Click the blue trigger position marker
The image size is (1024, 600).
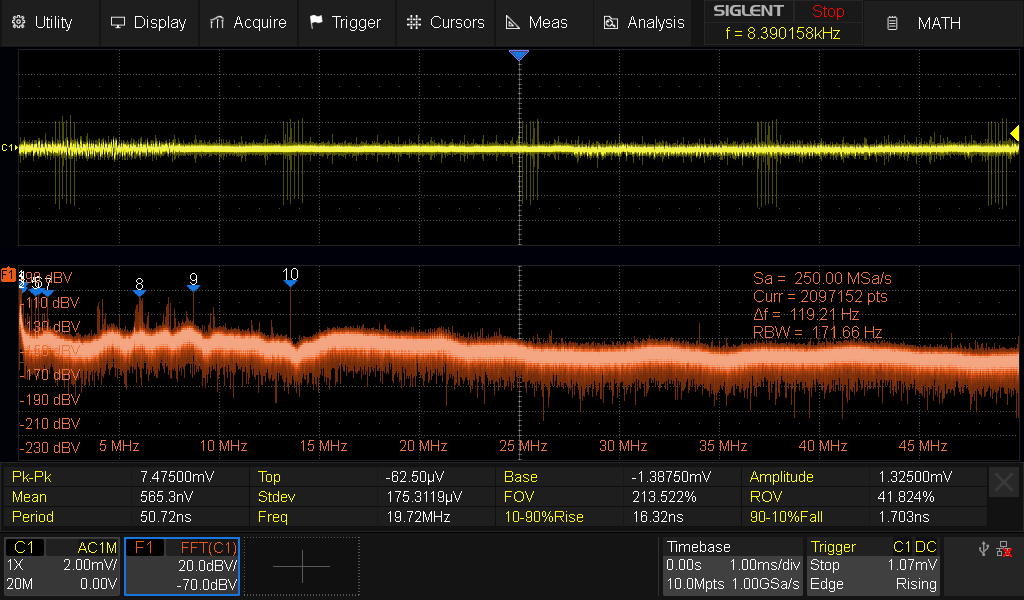coord(518,56)
